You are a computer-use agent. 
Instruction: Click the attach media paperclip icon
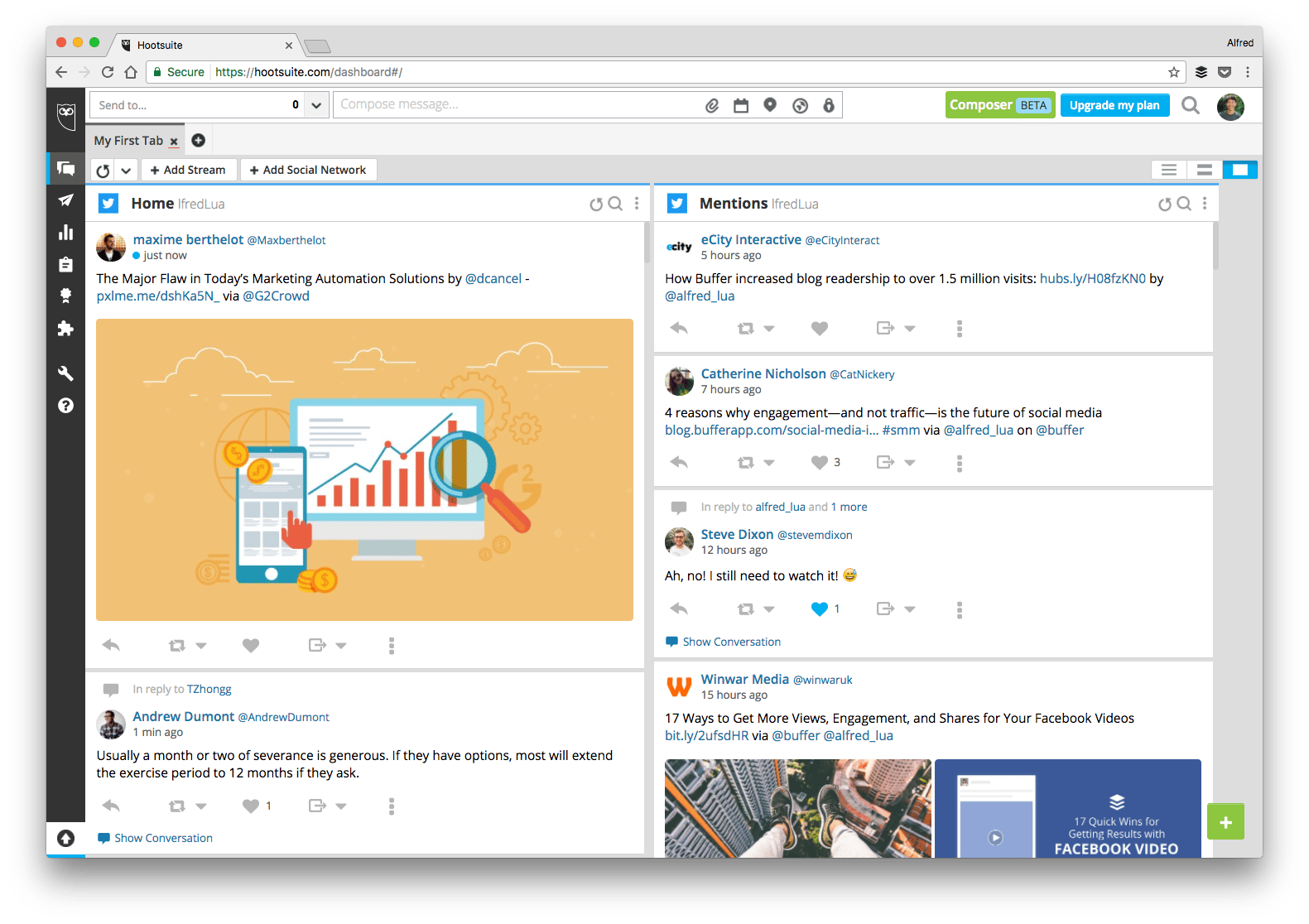pyautogui.click(x=712, y=105)
